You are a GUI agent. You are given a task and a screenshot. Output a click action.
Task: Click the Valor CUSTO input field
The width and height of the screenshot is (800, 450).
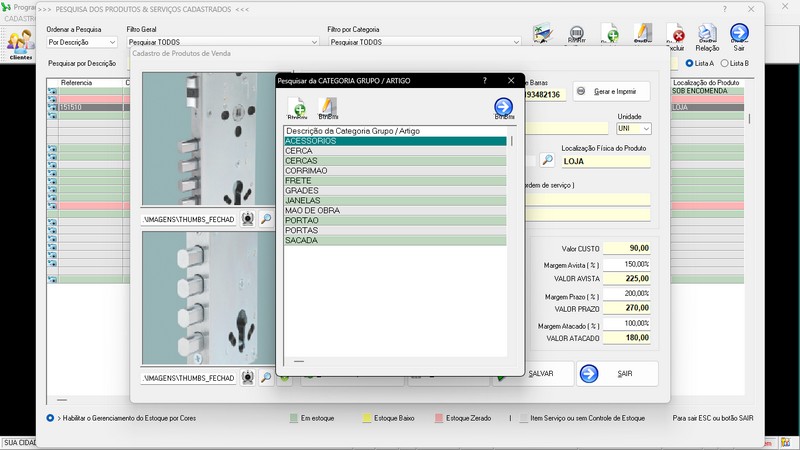pos(627,248)
